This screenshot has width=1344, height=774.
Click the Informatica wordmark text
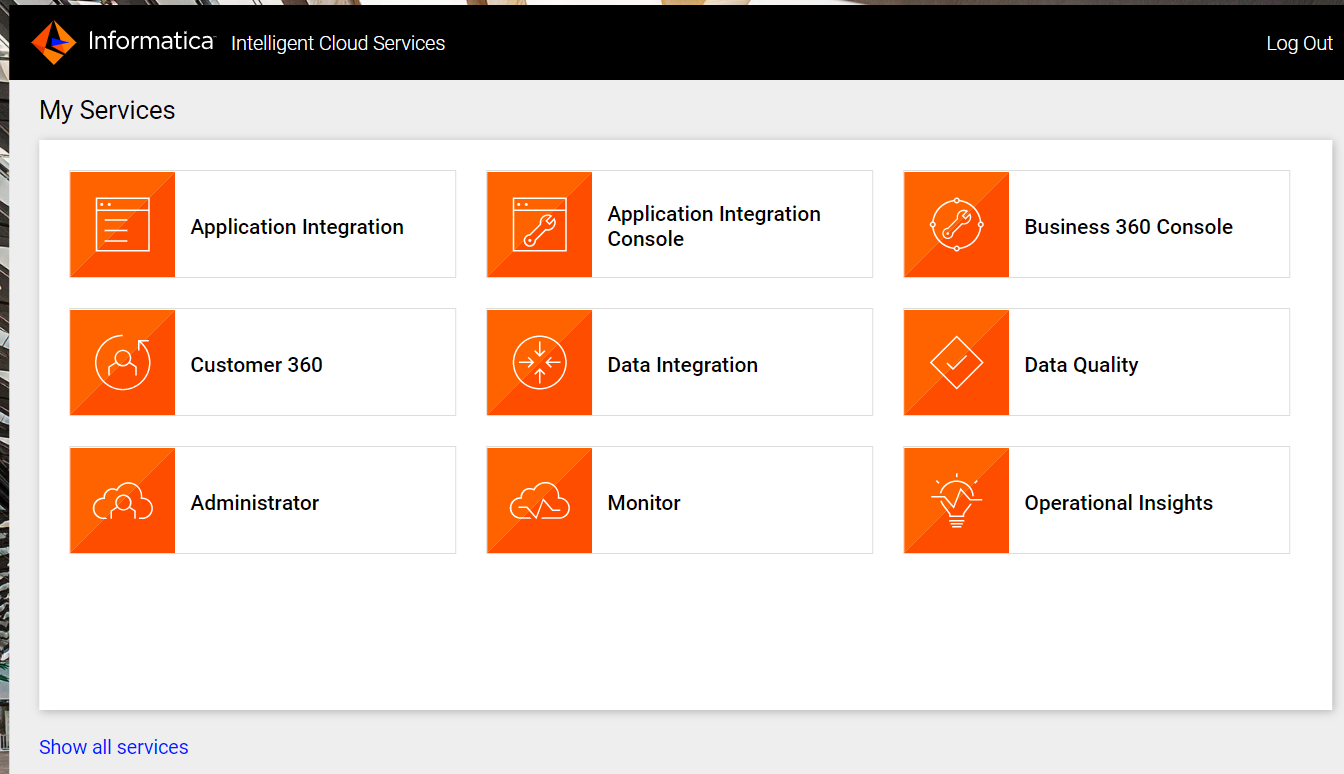tap(151, 41)
